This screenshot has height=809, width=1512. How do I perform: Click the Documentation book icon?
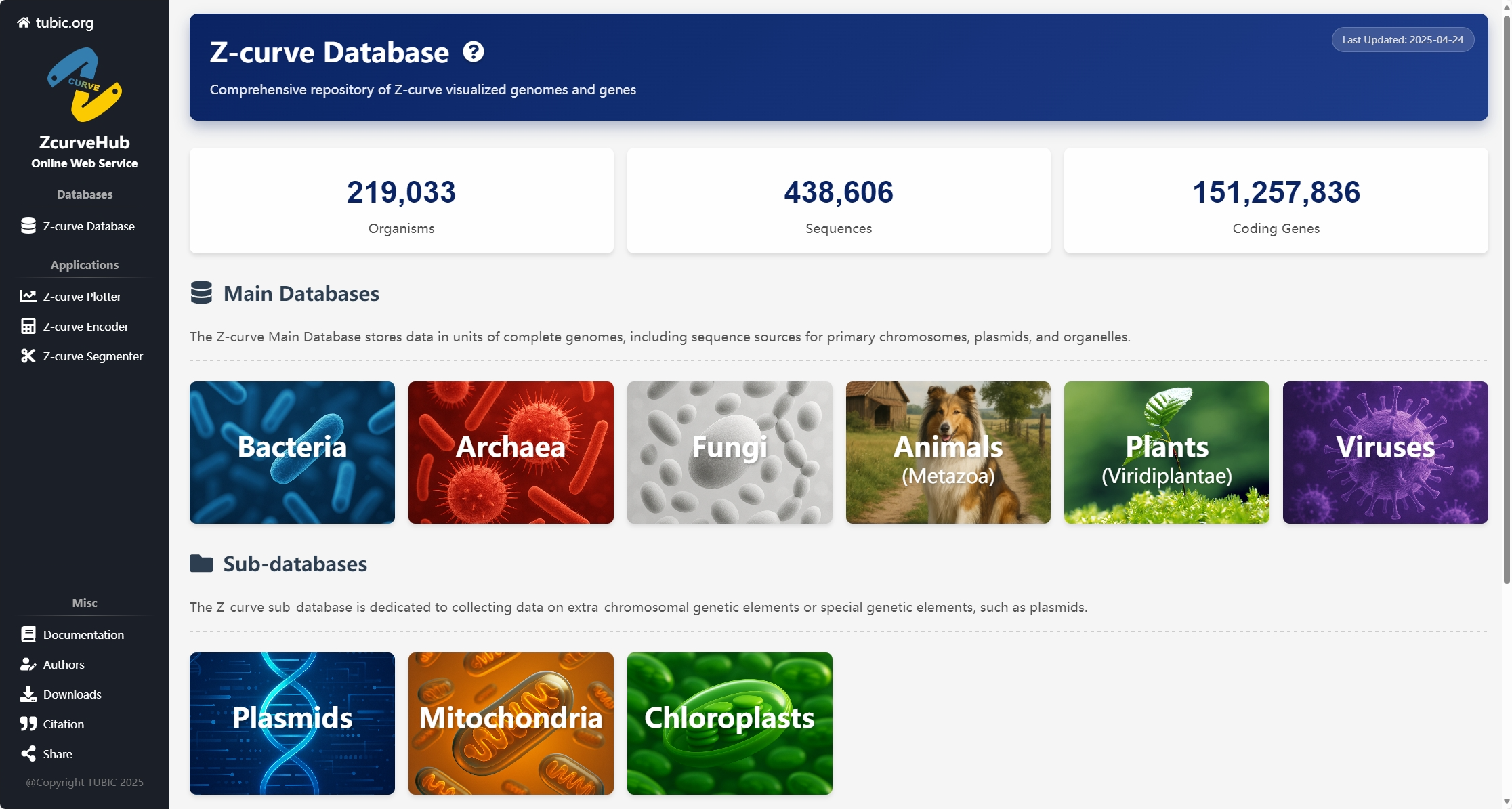[28, 634]
